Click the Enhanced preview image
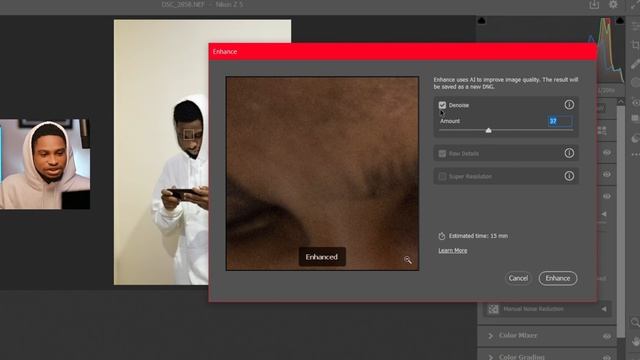 (322, 173)
